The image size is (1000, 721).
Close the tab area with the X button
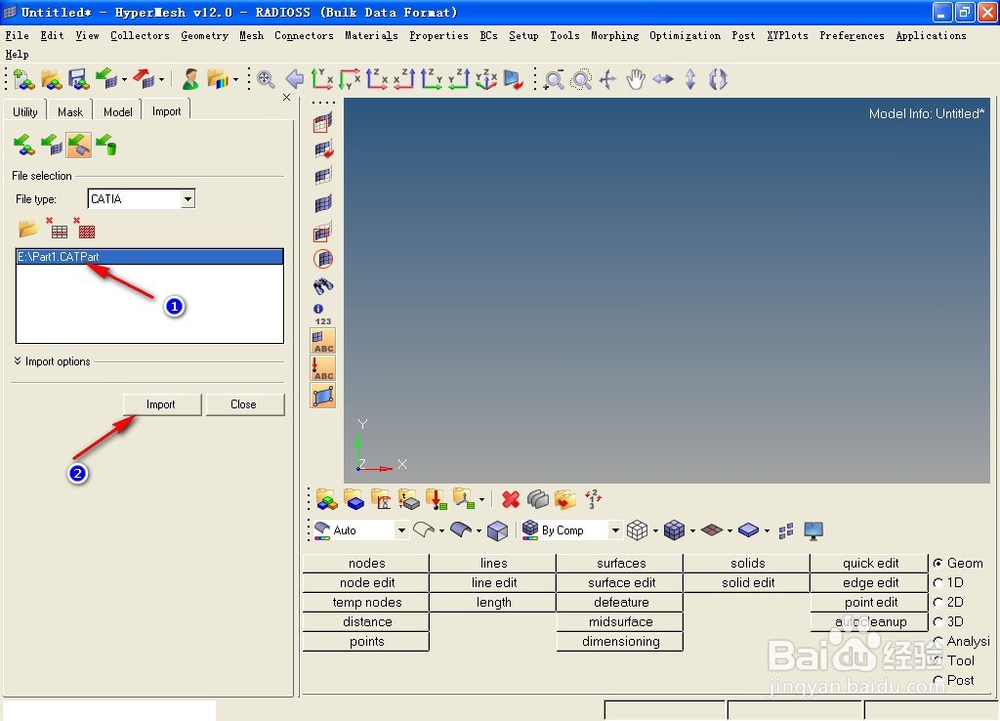coord(286,98)
